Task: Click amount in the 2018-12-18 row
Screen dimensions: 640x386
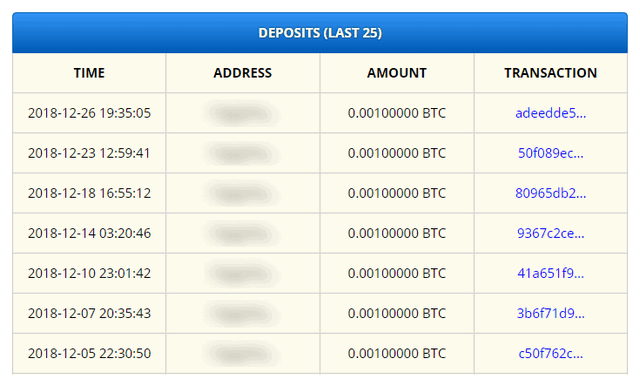Action: (397, 193)
